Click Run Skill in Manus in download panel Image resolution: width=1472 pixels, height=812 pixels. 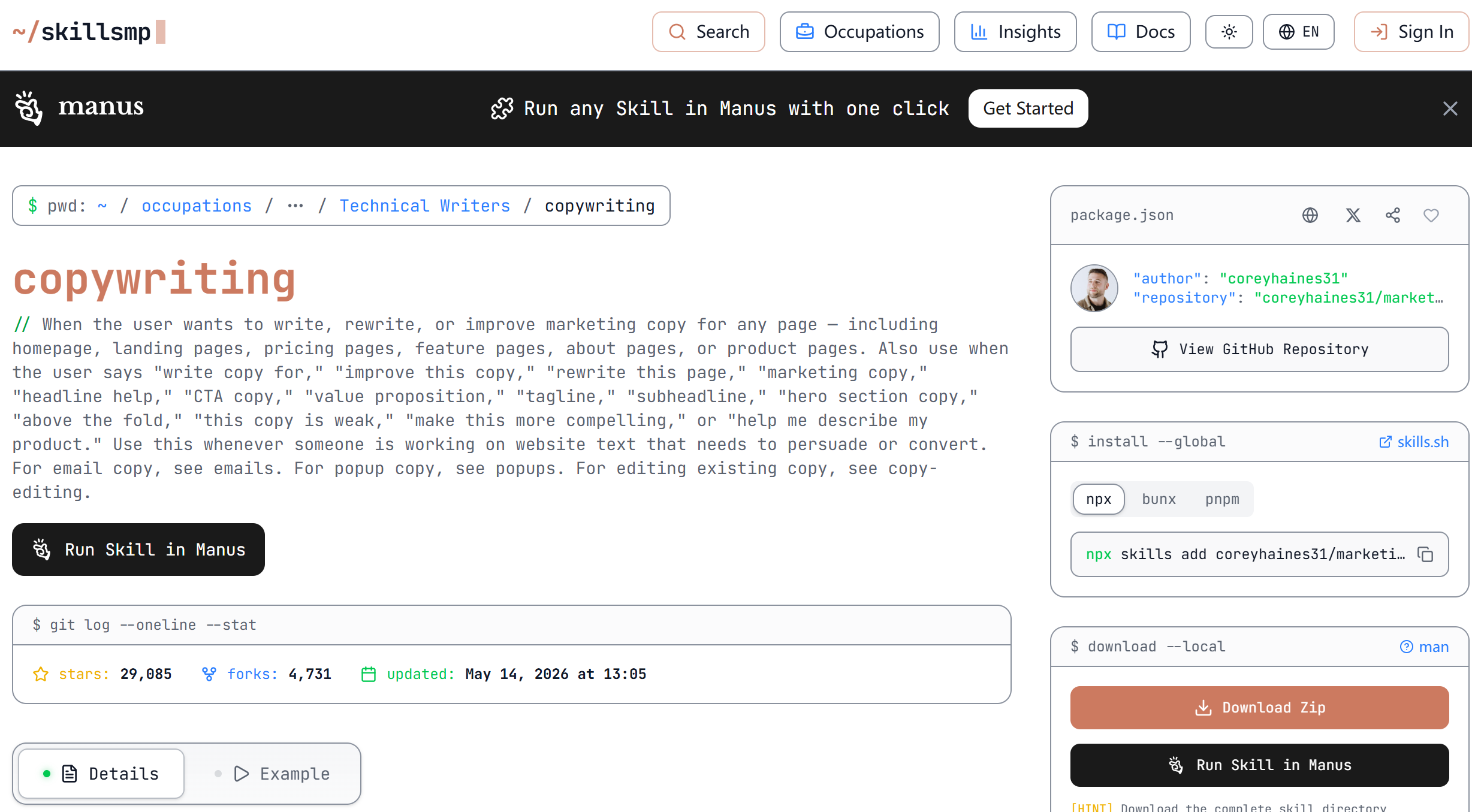click(x=1260, y=765)
